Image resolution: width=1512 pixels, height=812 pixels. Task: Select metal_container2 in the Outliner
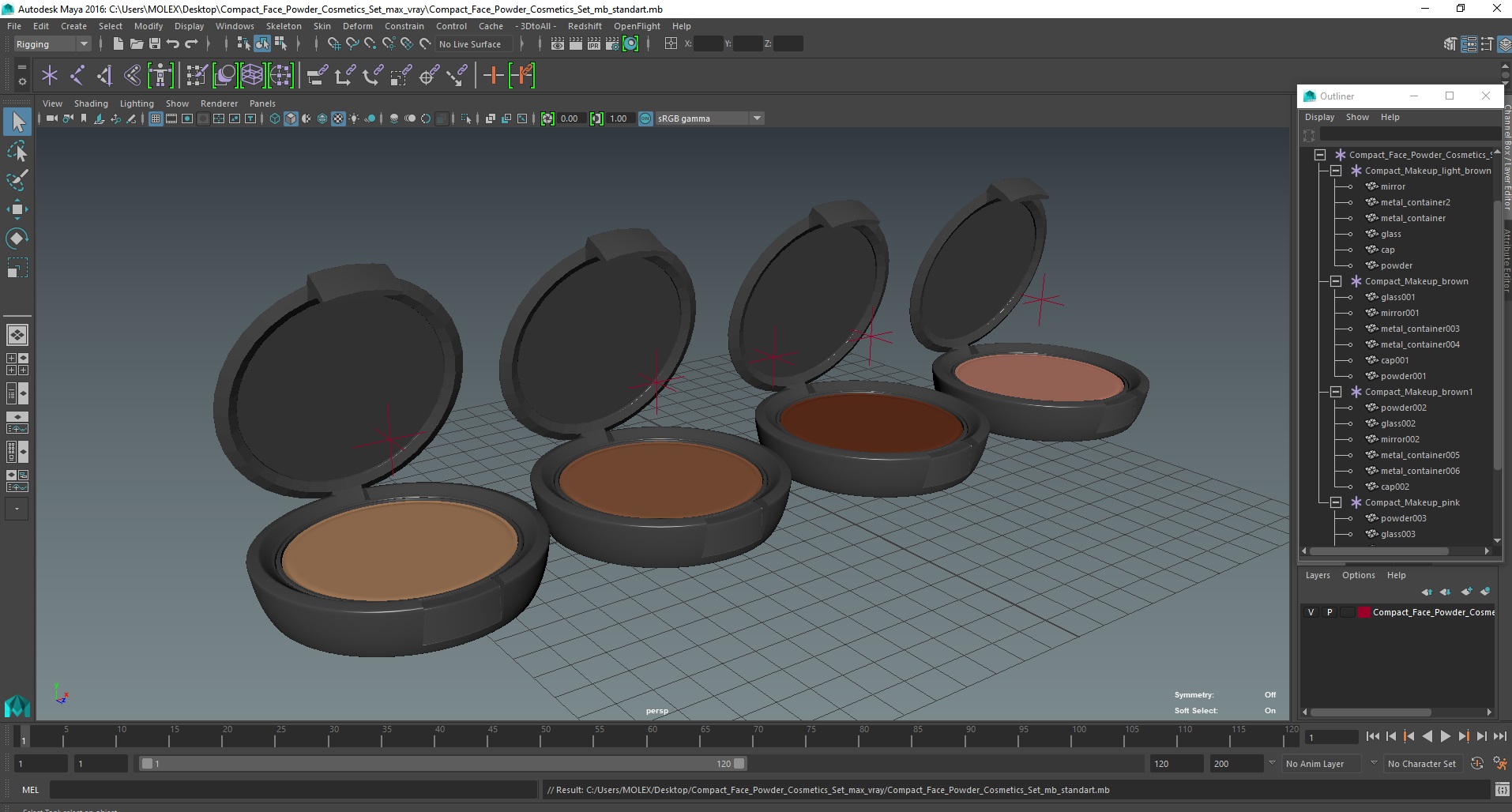pyautogui.click(x=1415, y=202)
